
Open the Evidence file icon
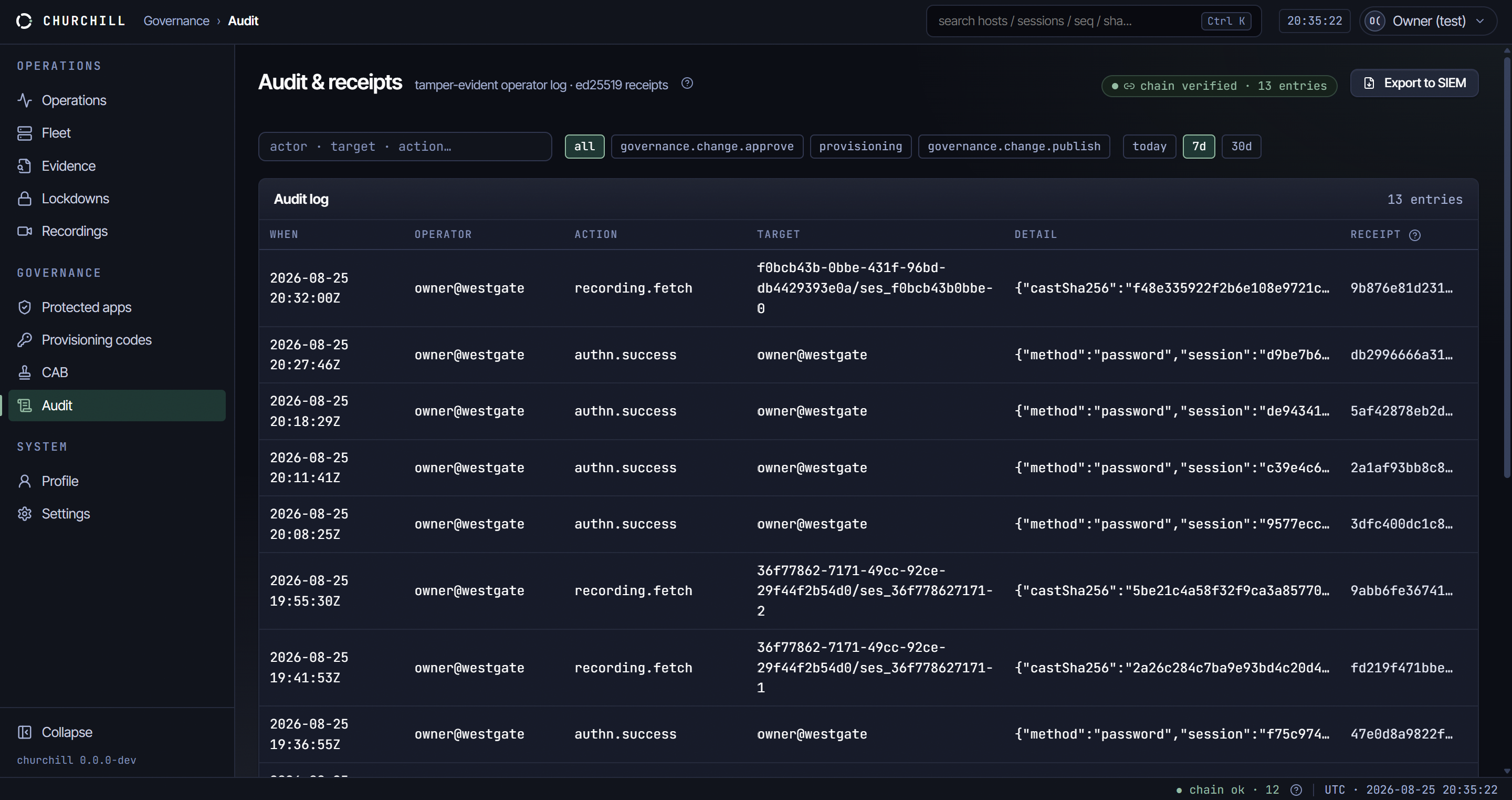(x=25, y=166)
